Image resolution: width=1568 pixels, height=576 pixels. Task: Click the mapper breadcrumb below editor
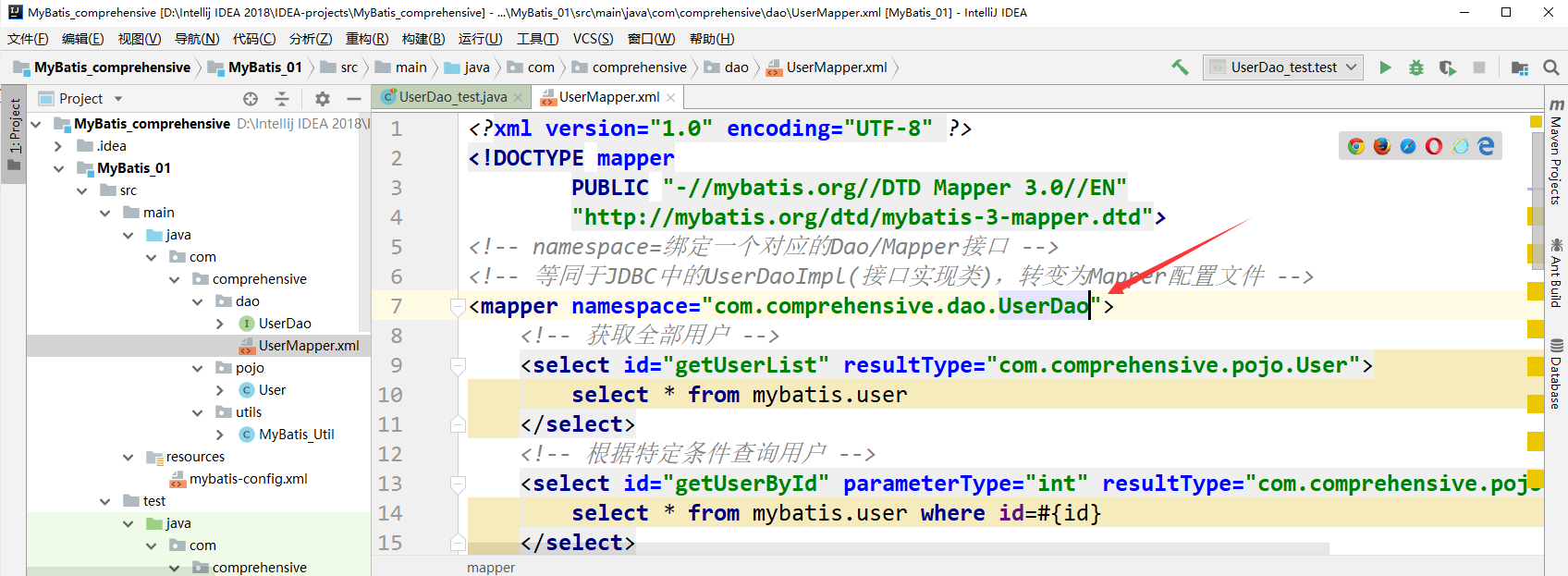[x=491, y=567]
